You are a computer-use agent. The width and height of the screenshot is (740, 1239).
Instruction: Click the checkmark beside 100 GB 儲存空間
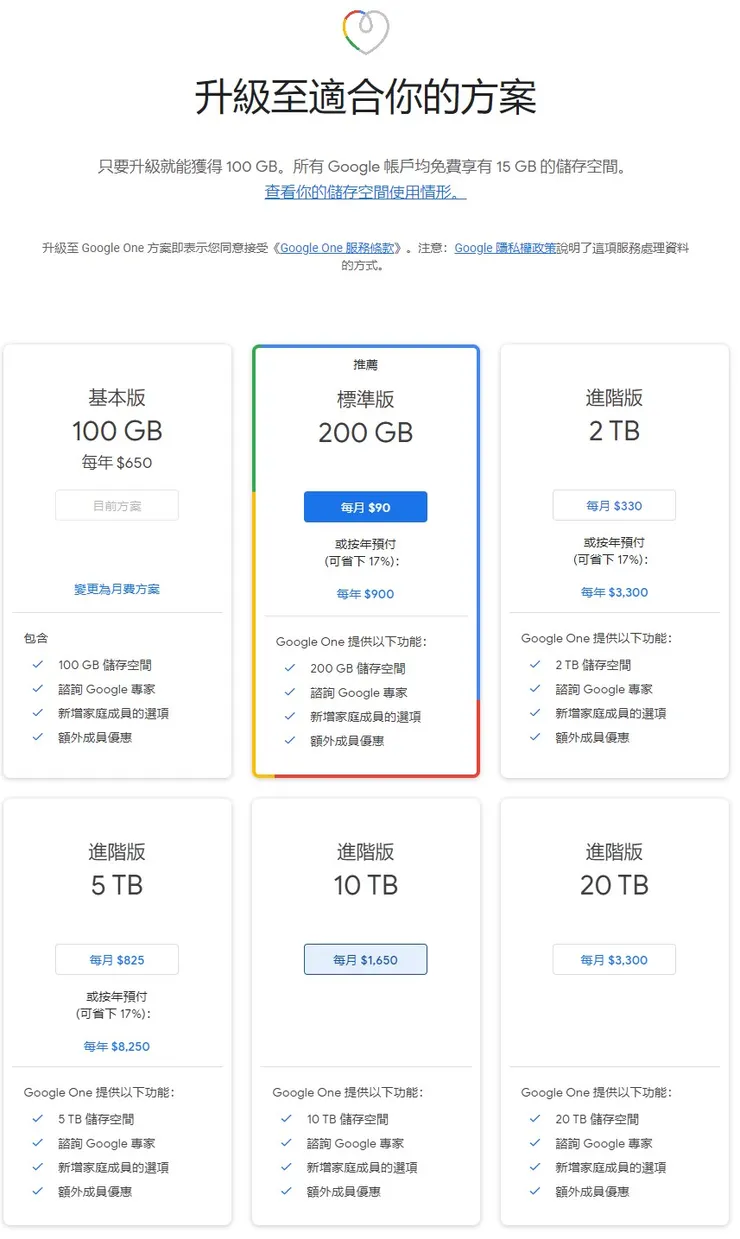(38, 665)
